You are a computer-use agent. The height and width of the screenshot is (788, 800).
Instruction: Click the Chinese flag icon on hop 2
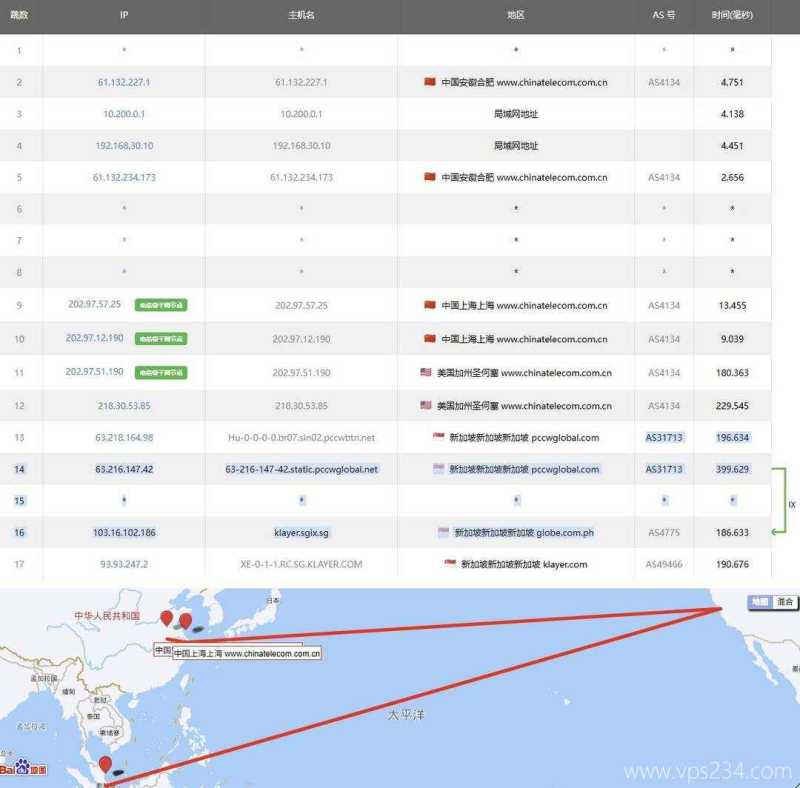tap(430, 81)
